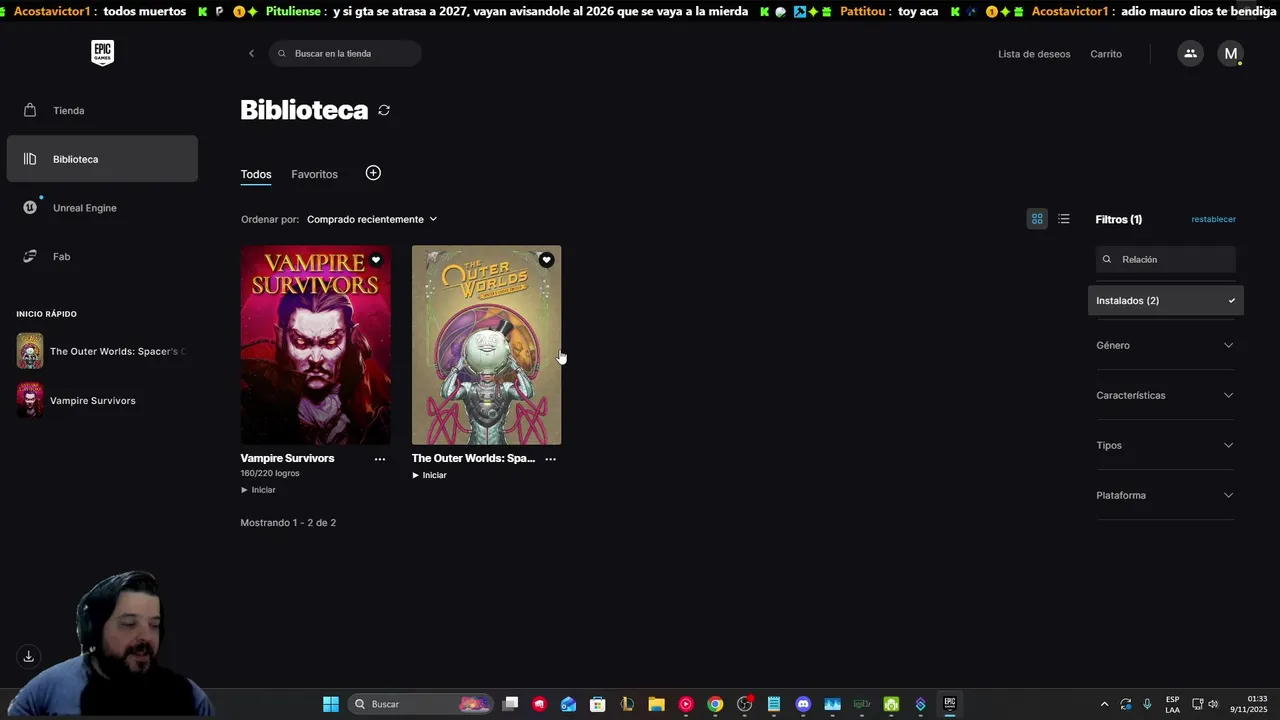Click the 160/220 logros text
The image size is (1280, 720).
(x=270, y=473)
